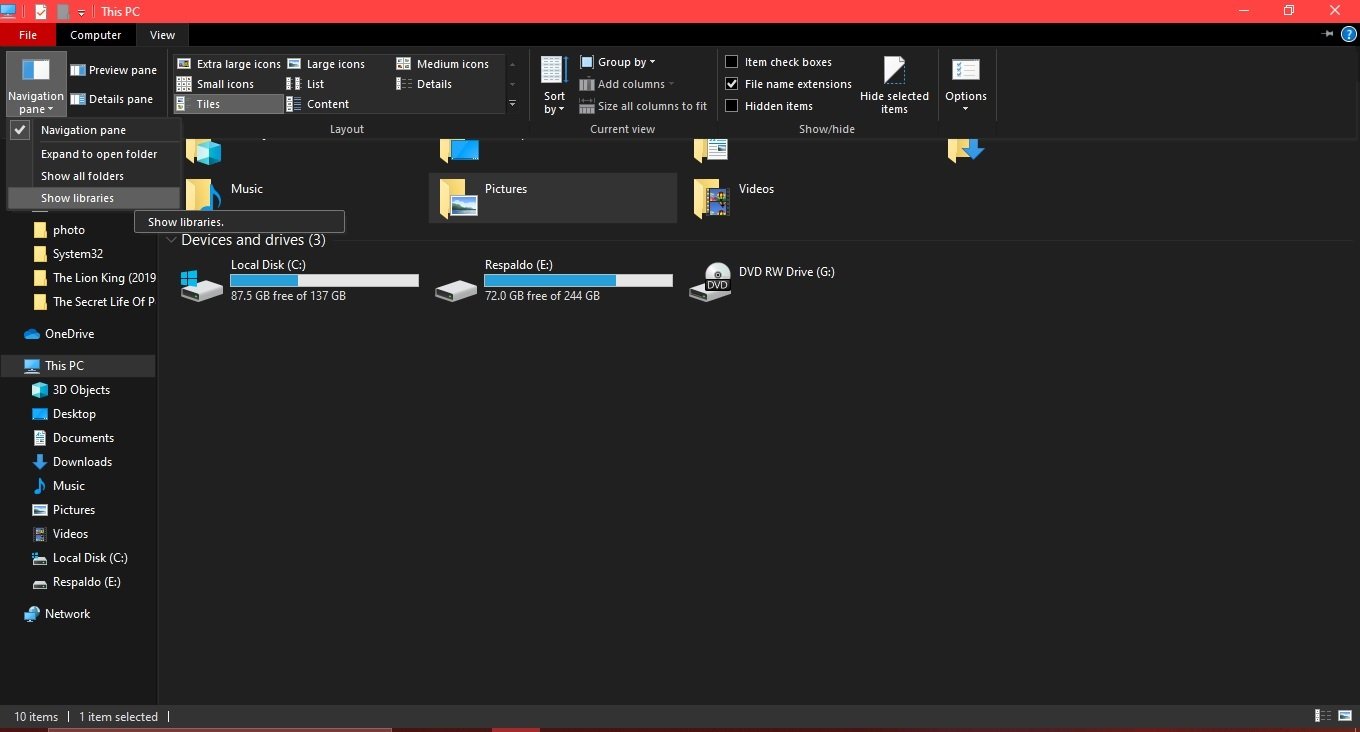This screenshot has width=1360, height=732.
Task: Choose Show all folders
Action: pyautogui.click(x=93, y=176)
